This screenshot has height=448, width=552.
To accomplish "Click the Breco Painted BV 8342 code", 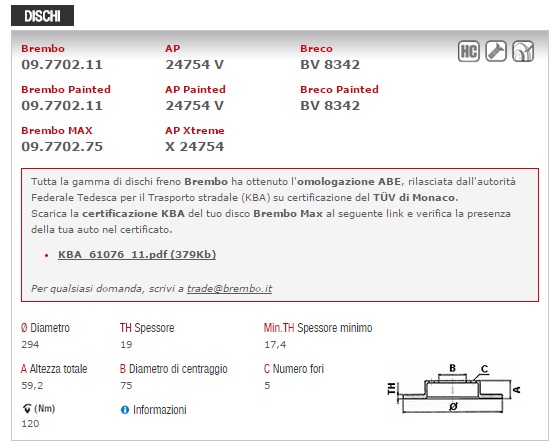I will point(330,106).
